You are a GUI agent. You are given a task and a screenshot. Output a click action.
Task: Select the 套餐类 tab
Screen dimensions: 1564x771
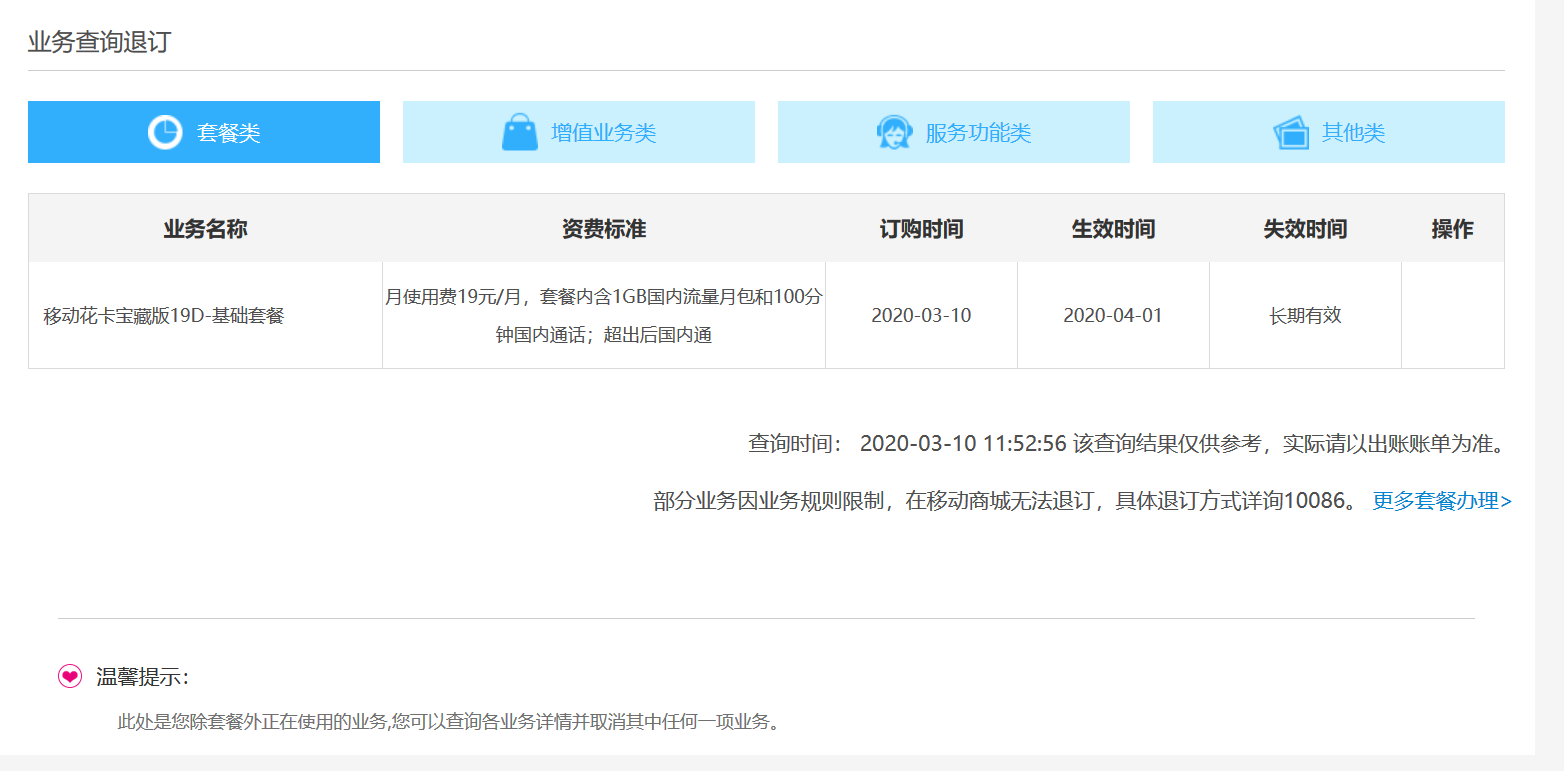click(x=204, y=132)
